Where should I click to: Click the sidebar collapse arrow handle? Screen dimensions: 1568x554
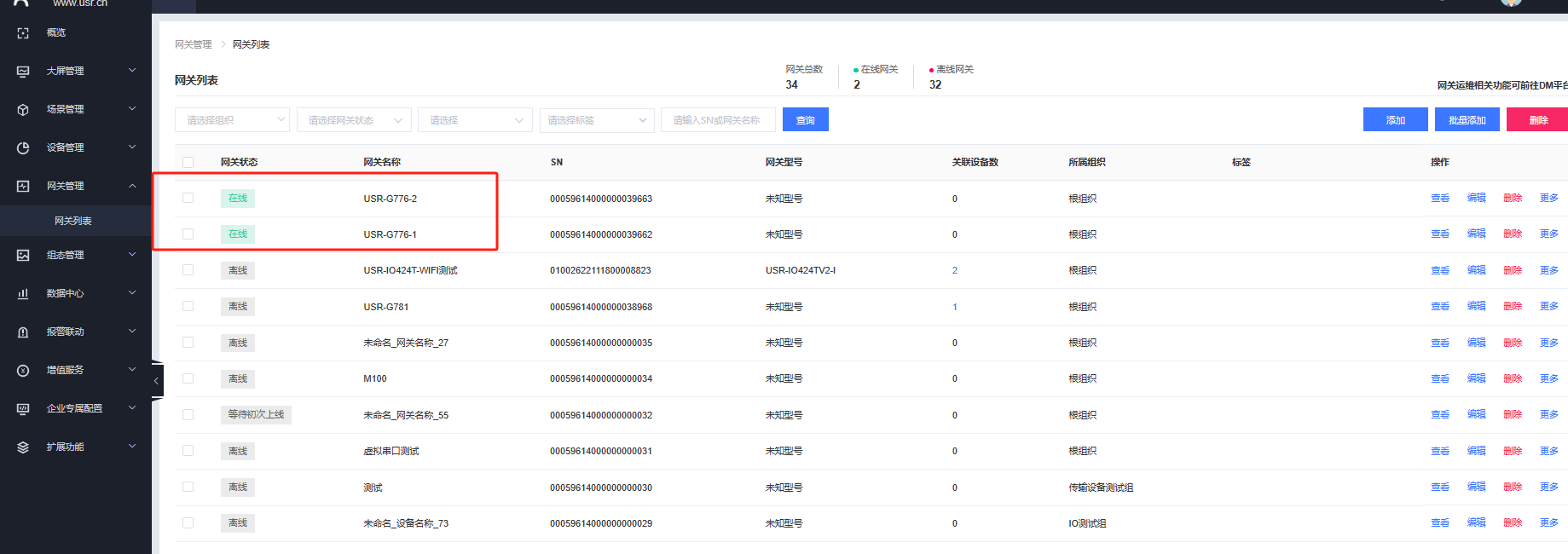click(156, 381)
